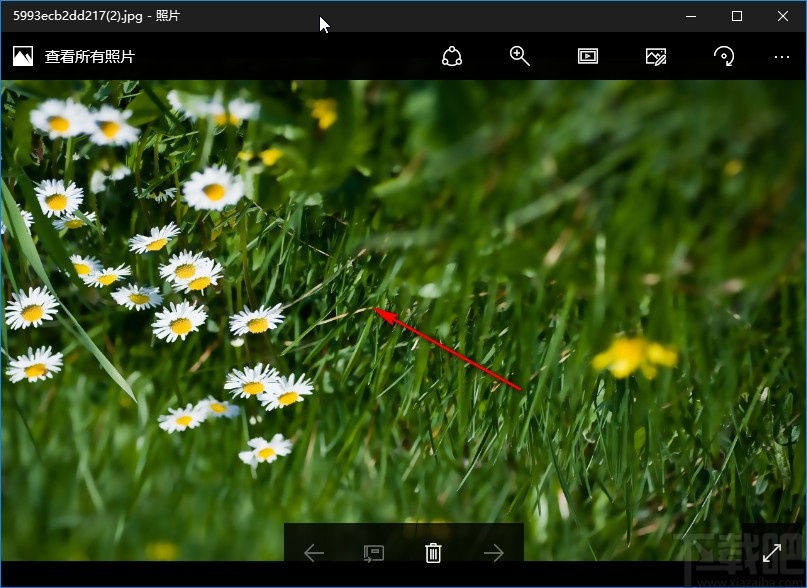This screenshot has height=588, width=807.
Task: Click the photo collection icon beside 查看所有照片
Action: click(23, 56)
